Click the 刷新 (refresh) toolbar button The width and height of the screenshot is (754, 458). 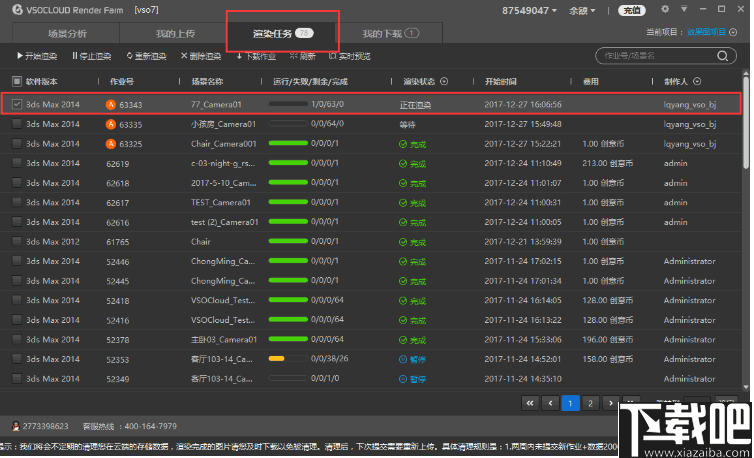[x=302, y=56]
